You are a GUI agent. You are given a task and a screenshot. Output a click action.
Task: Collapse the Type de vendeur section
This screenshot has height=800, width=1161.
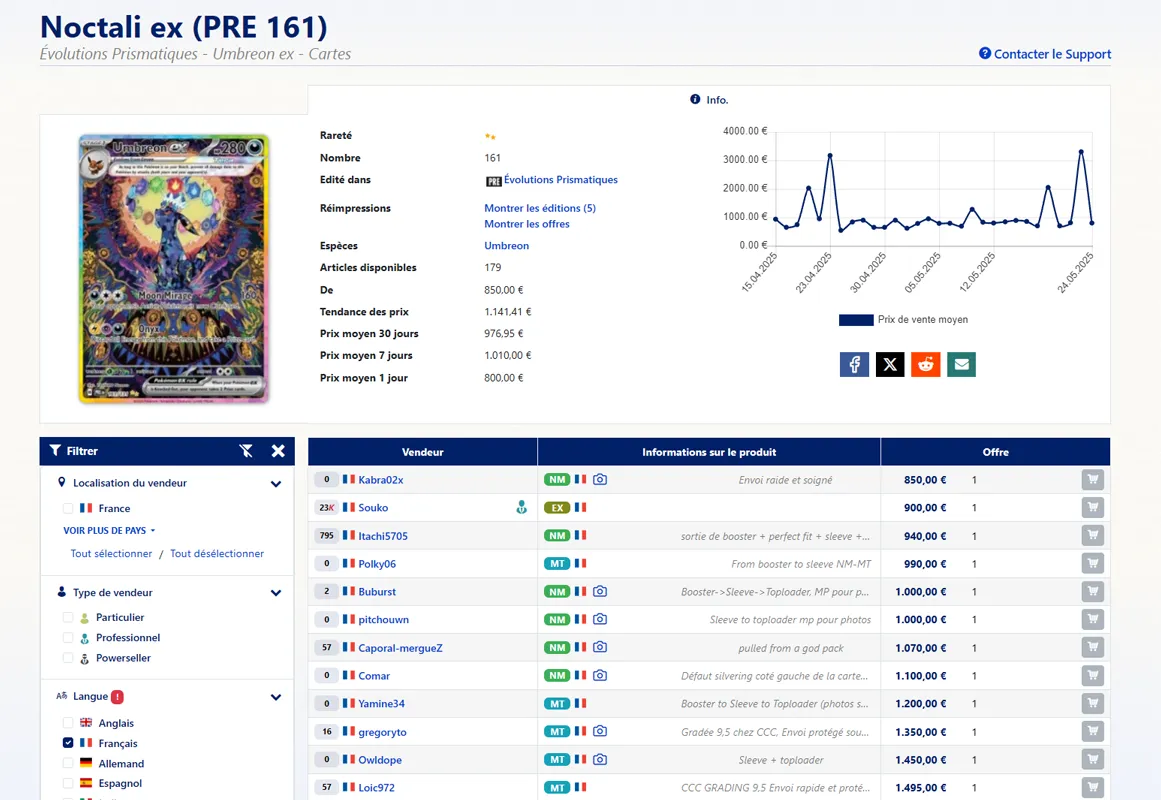click(275, 593)
